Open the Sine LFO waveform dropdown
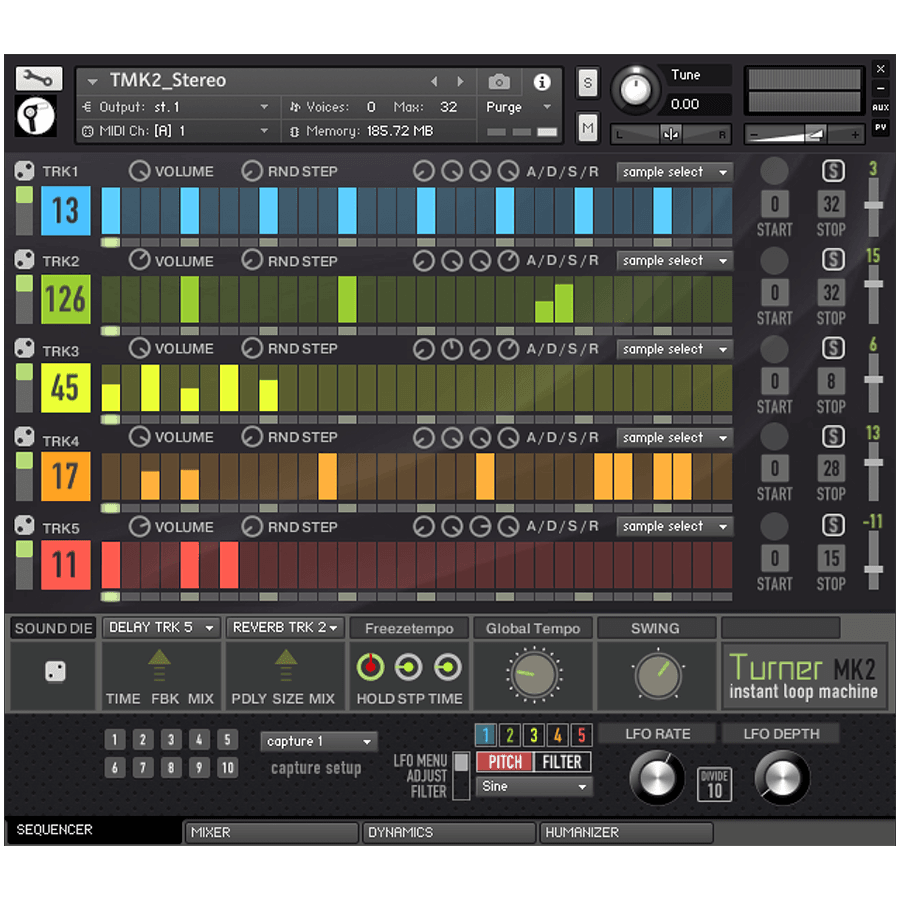 [534, 786]
